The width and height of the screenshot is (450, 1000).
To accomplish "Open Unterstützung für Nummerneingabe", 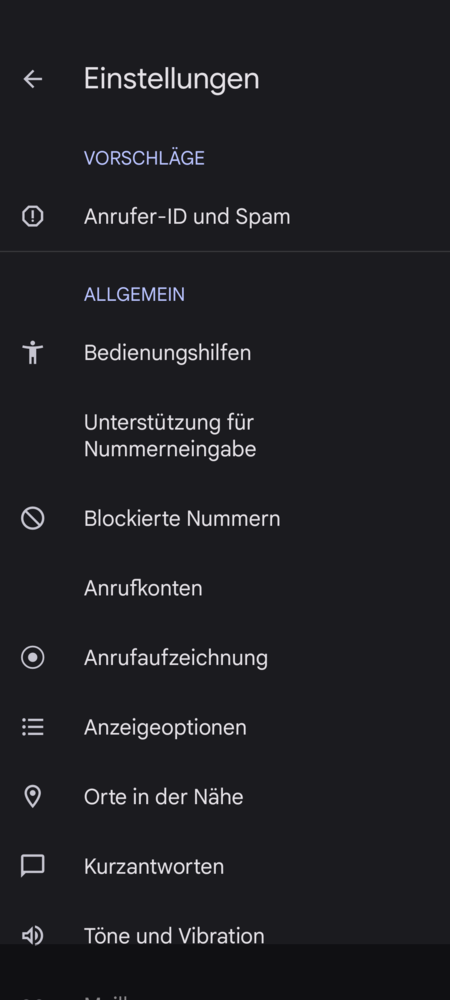I will point(225,436).
